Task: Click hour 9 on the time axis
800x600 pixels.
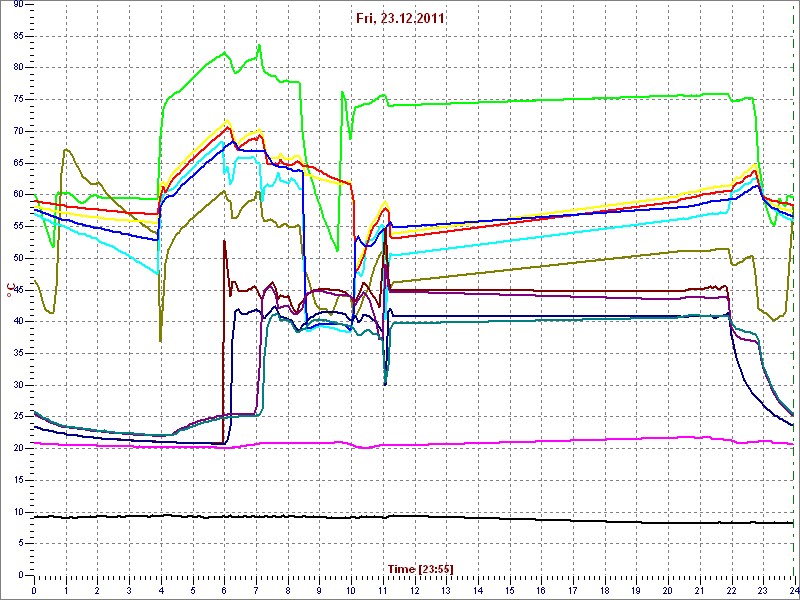Action: pyautogui.click(x=320, y=589)
